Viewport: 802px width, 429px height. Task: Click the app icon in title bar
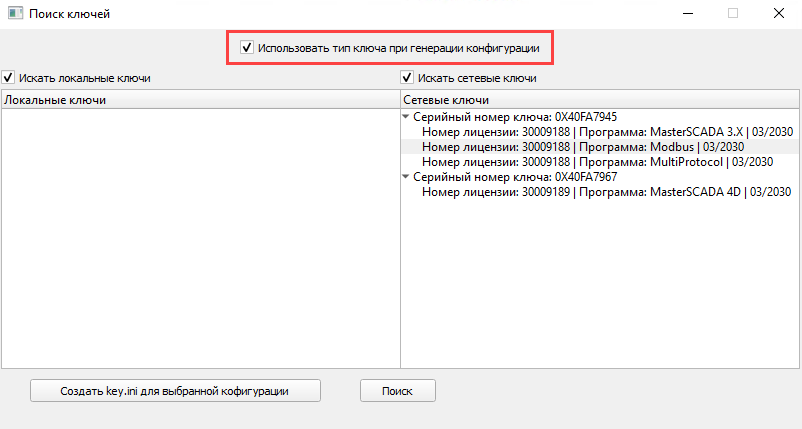click(x=14, y=14)
